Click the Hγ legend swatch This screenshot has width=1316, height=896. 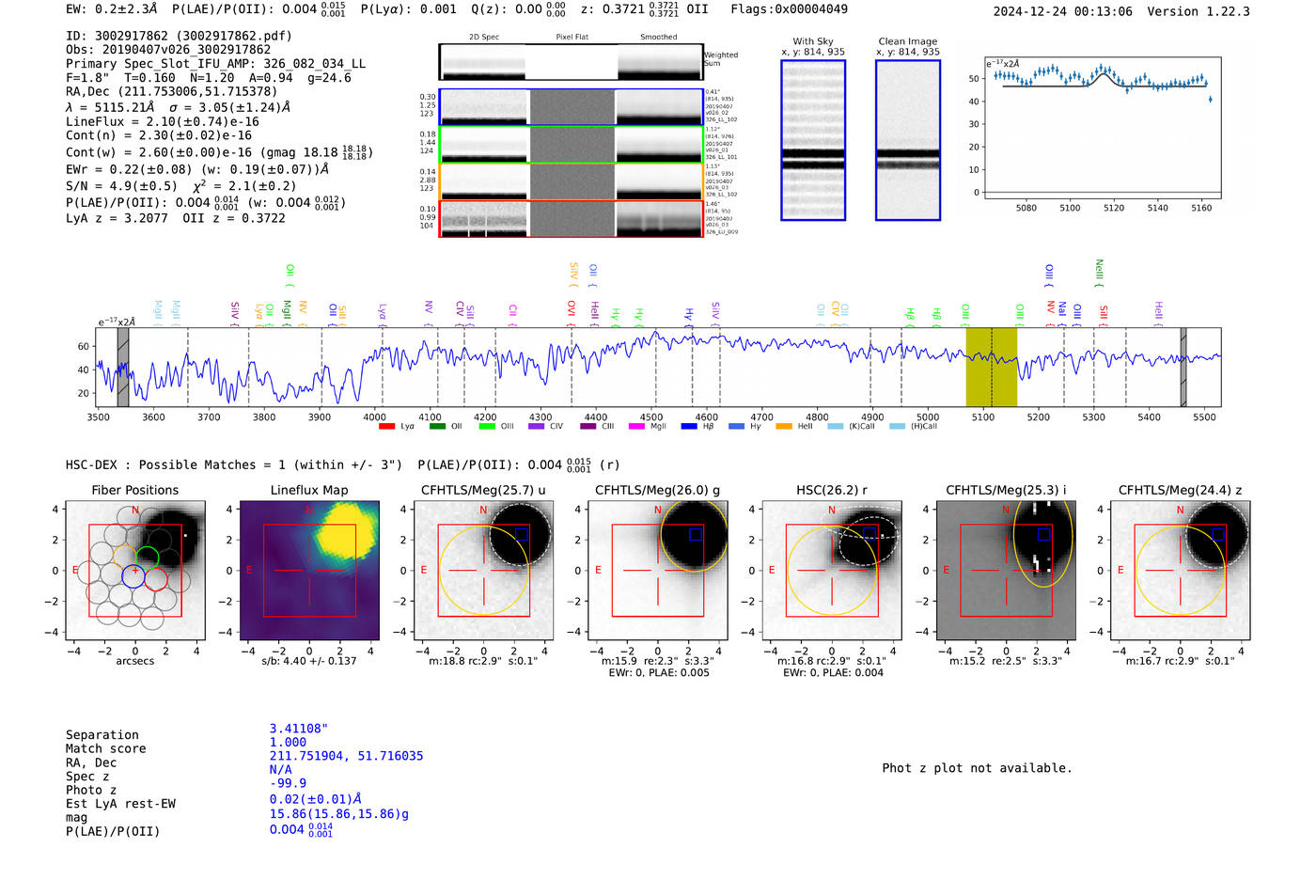736,427
